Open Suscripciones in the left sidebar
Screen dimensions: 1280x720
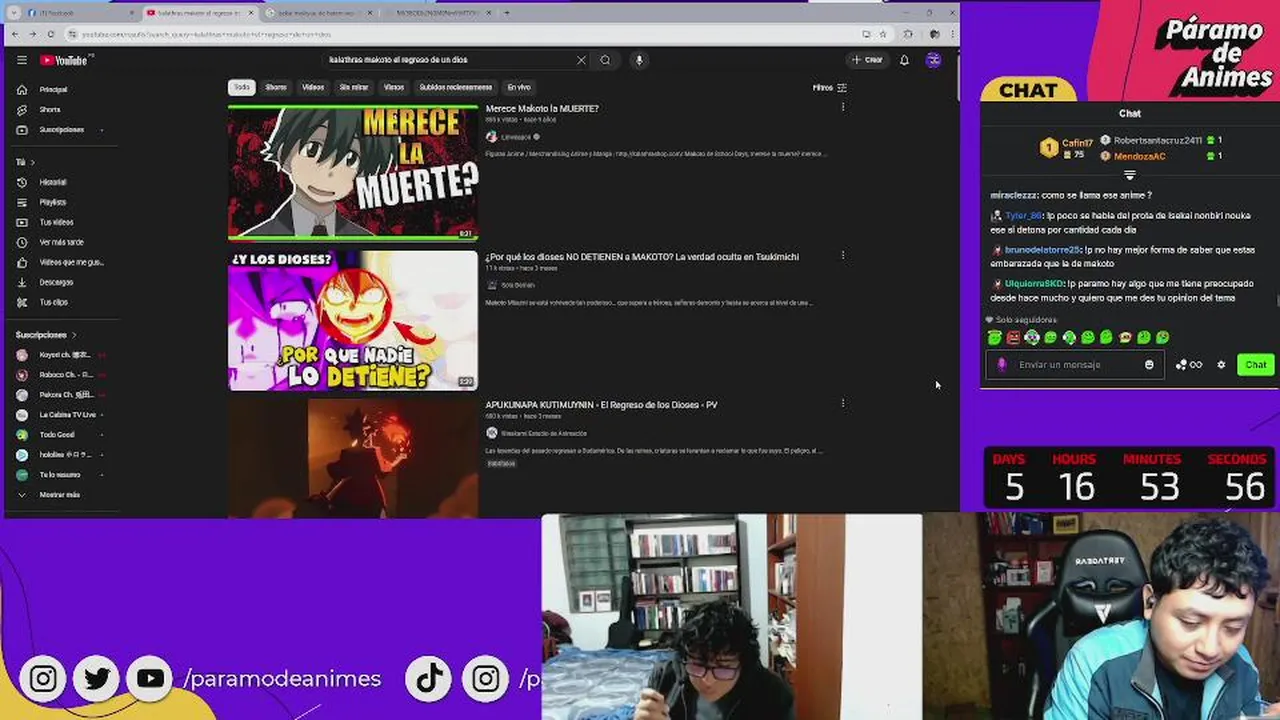tap(61, 129)
